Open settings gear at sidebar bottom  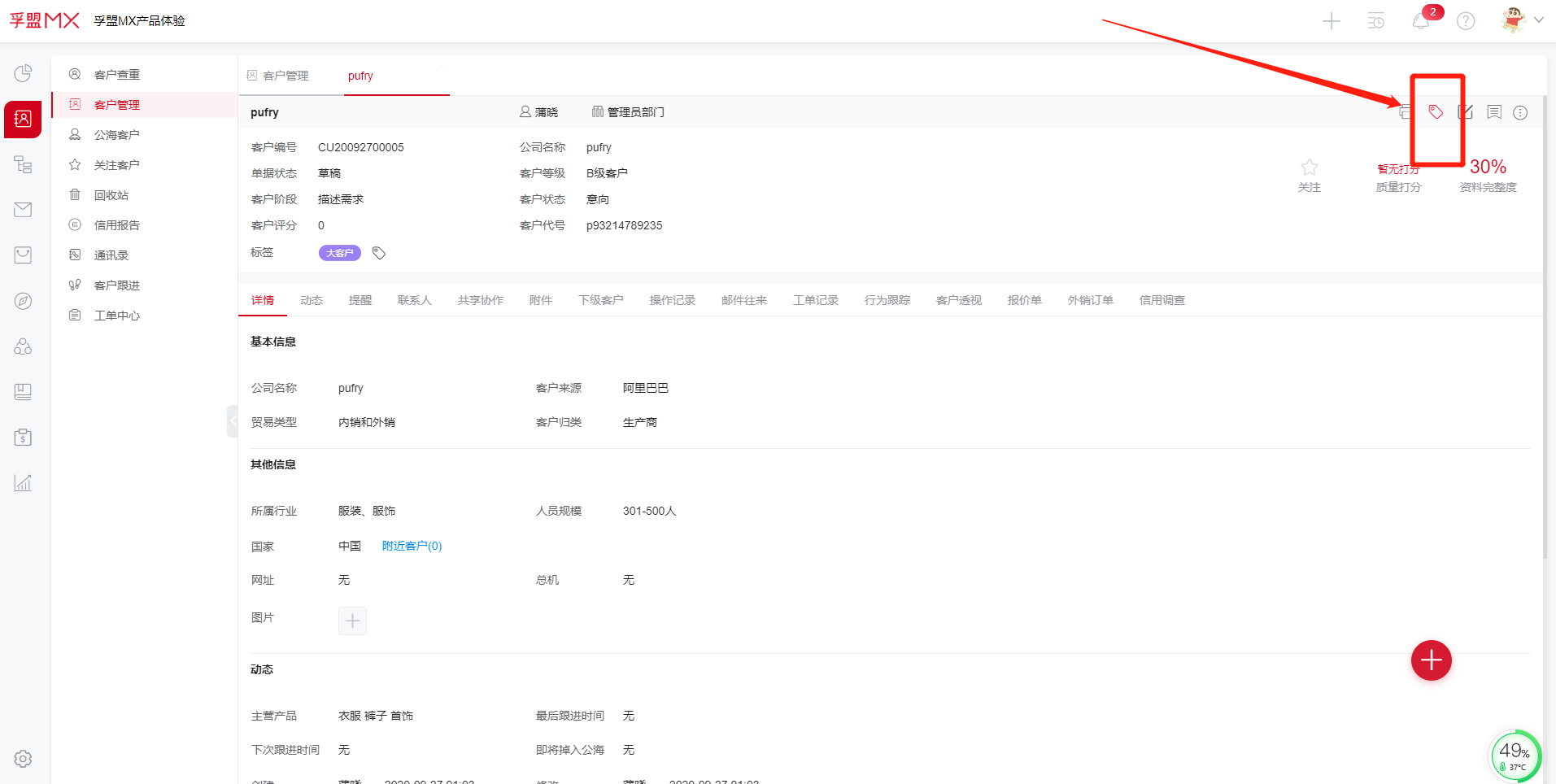click(x=23, y=759)
